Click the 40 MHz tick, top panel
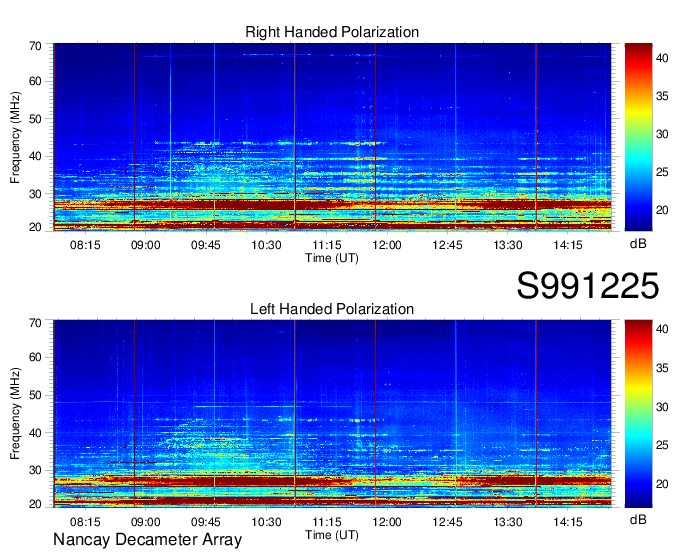Image resolution: width=680 pixels, height=552 pixels. [35, 156]
